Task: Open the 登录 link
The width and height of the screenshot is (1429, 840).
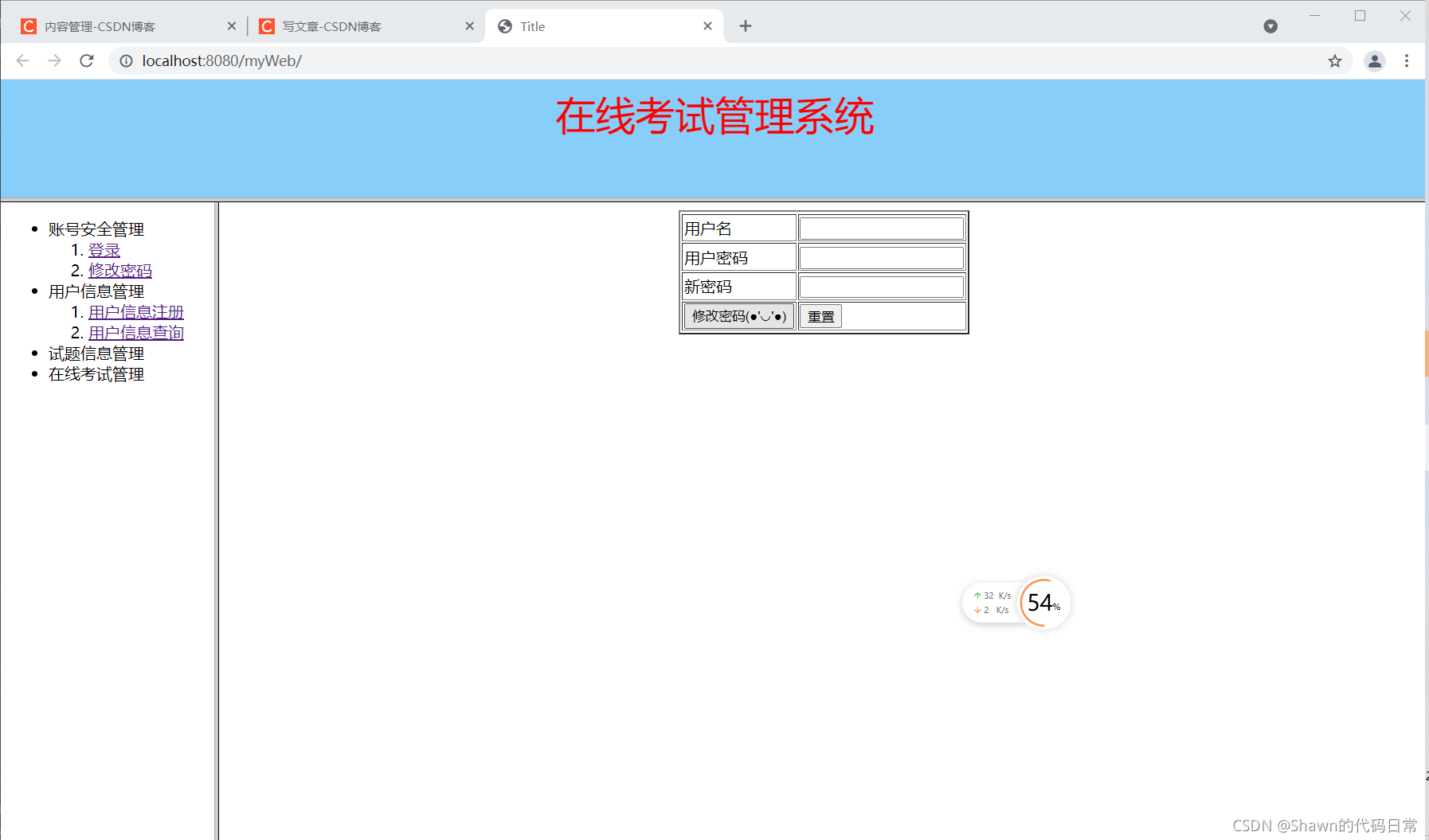Action: 104,250
